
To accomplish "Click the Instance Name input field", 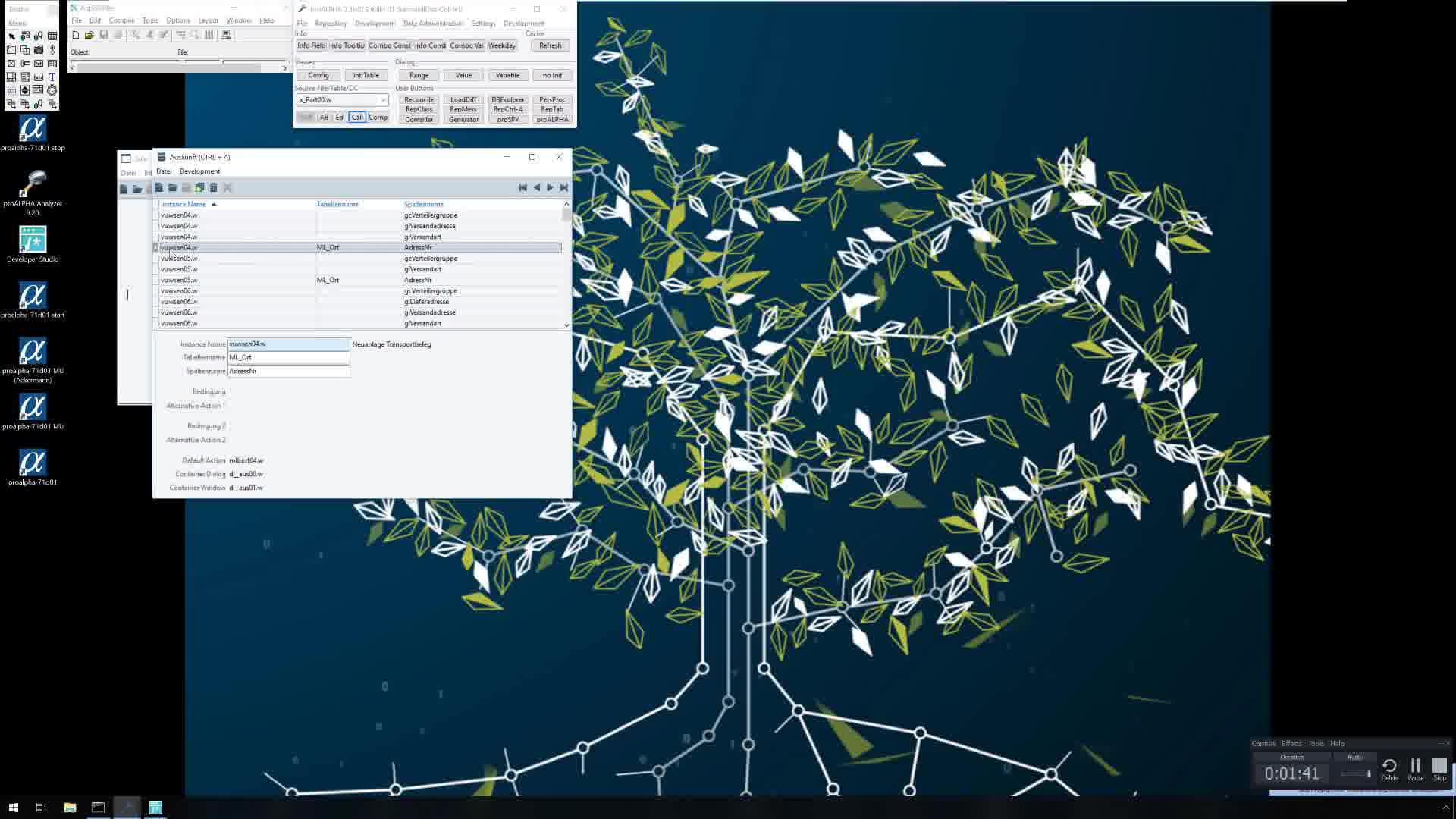I will 289,344.
